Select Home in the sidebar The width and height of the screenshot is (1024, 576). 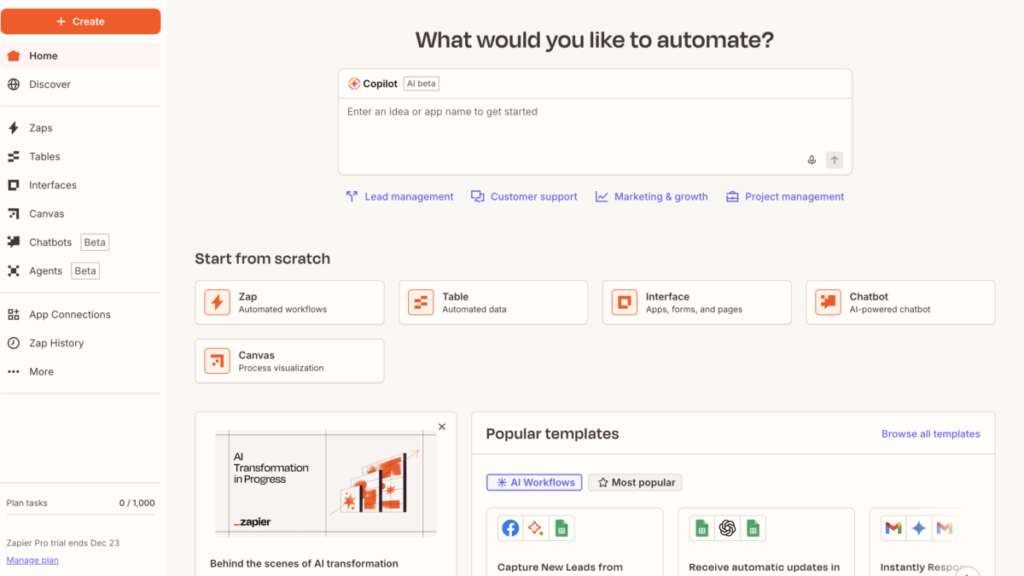click(43, 56)
